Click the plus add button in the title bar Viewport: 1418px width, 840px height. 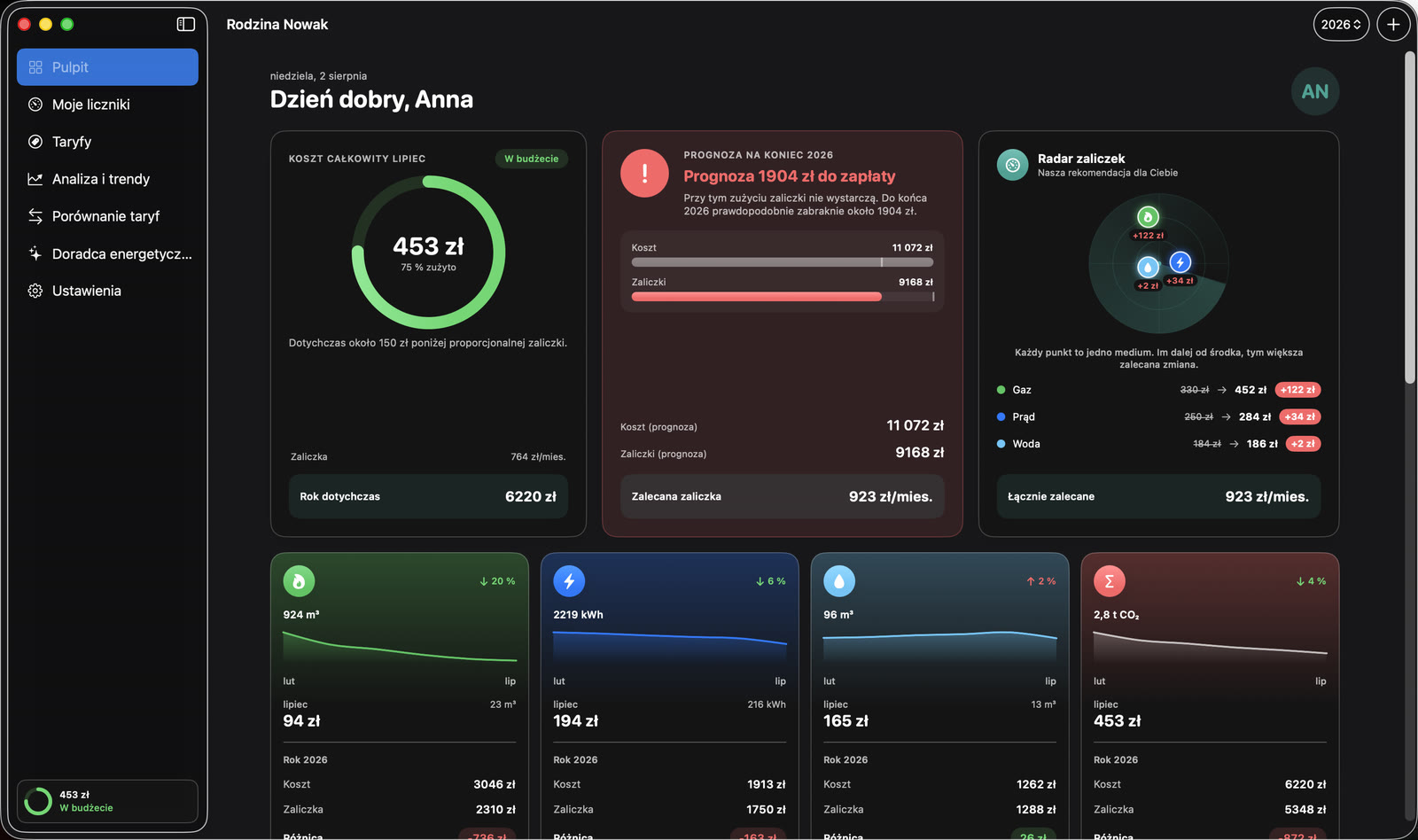[x=1393, y=25]
